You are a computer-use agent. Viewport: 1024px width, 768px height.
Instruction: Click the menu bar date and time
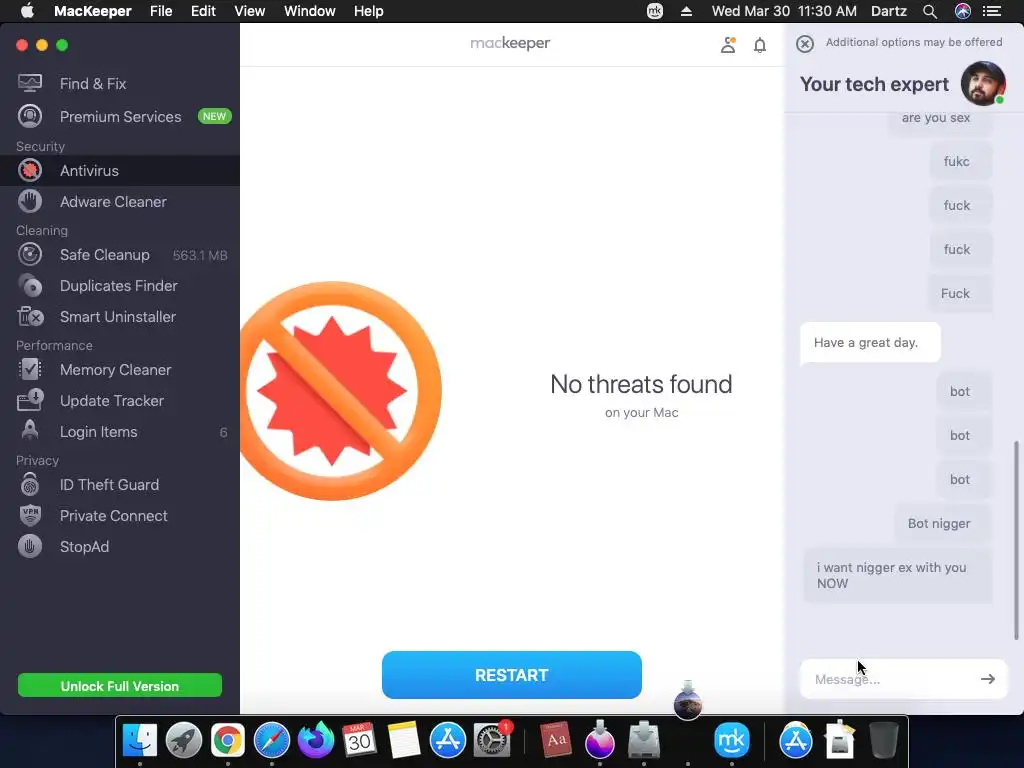784,11
